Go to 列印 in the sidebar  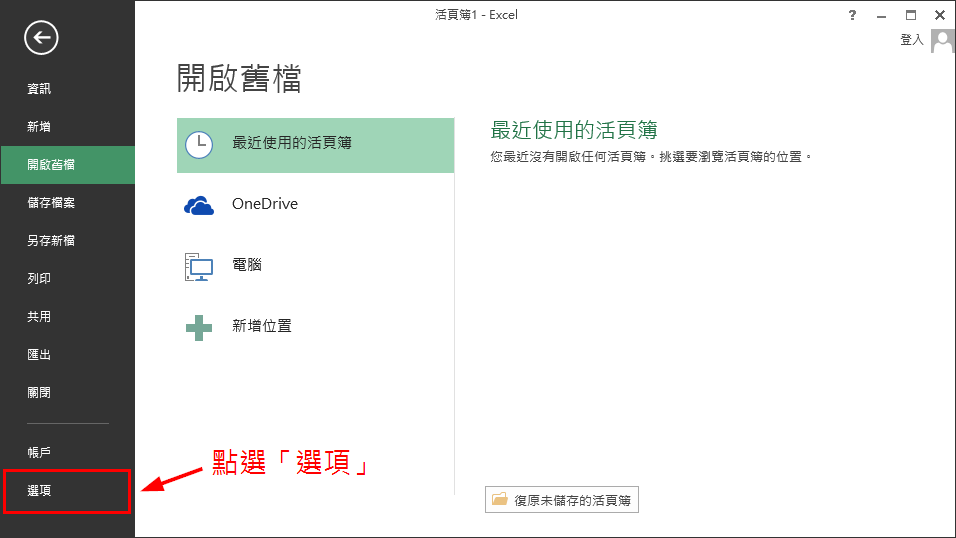[39, 279]
